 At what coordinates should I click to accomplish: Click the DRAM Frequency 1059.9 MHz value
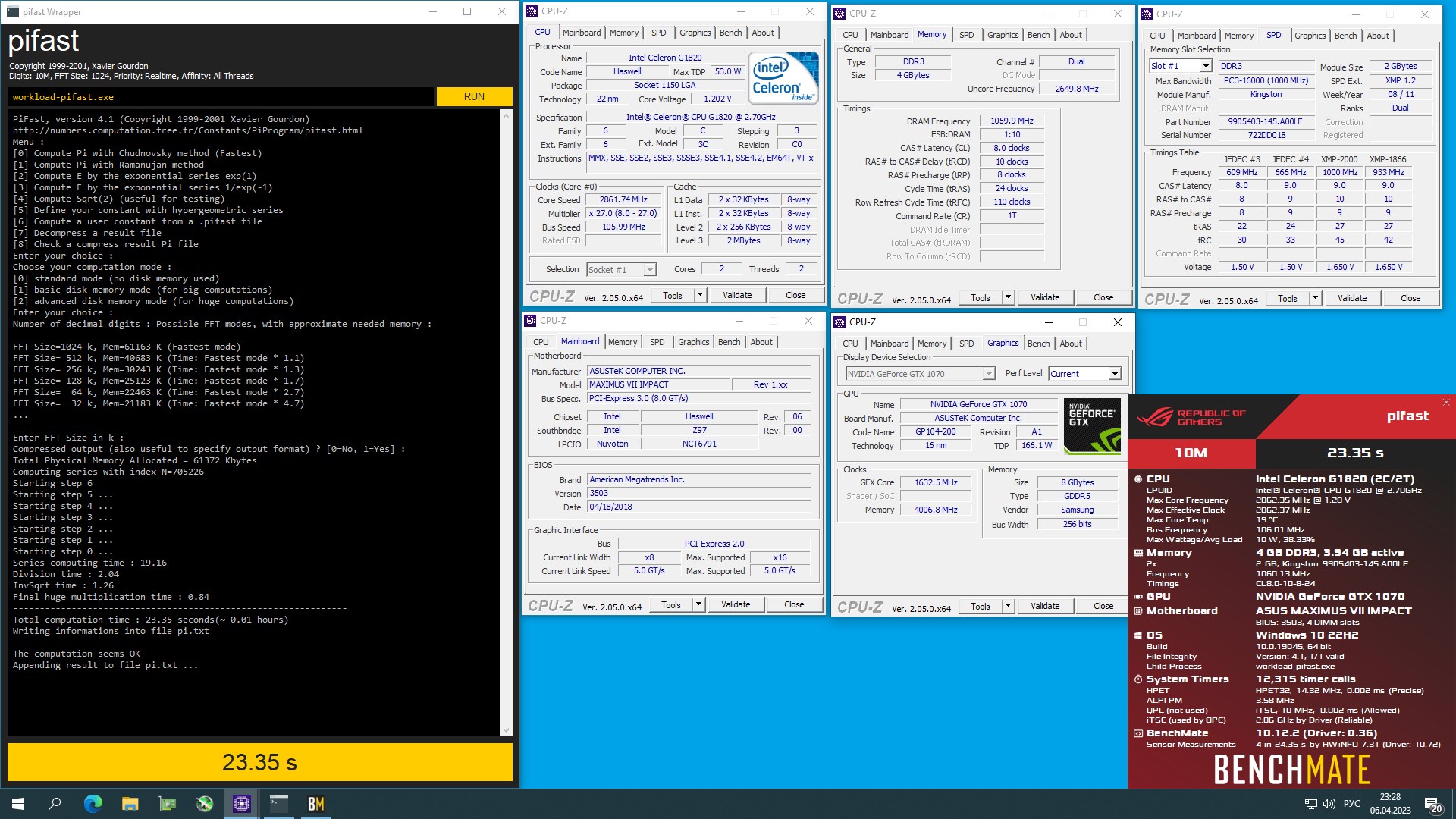(x=1012, y=121)
